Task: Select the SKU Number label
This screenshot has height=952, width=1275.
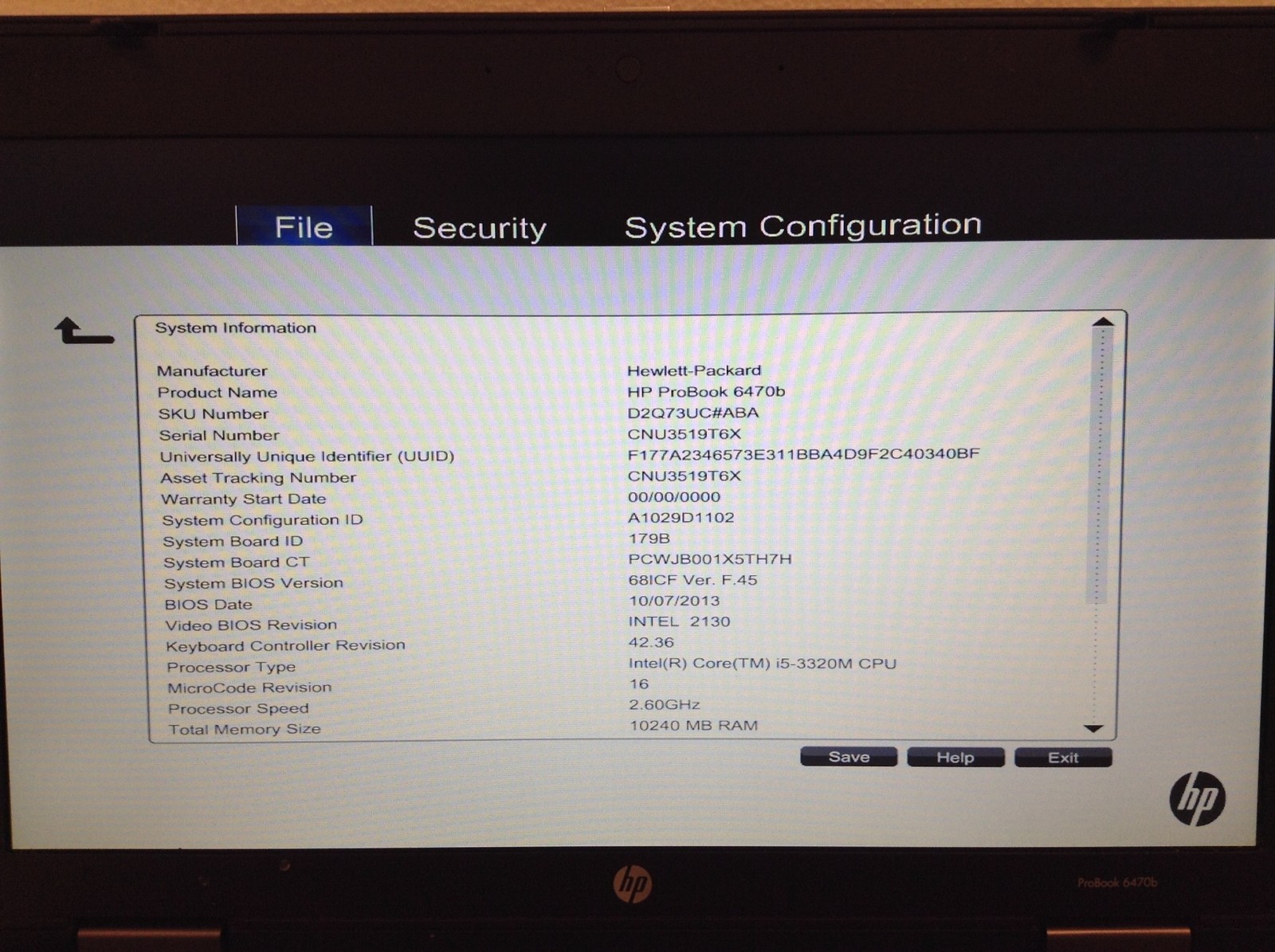Action: click(214, 413)
